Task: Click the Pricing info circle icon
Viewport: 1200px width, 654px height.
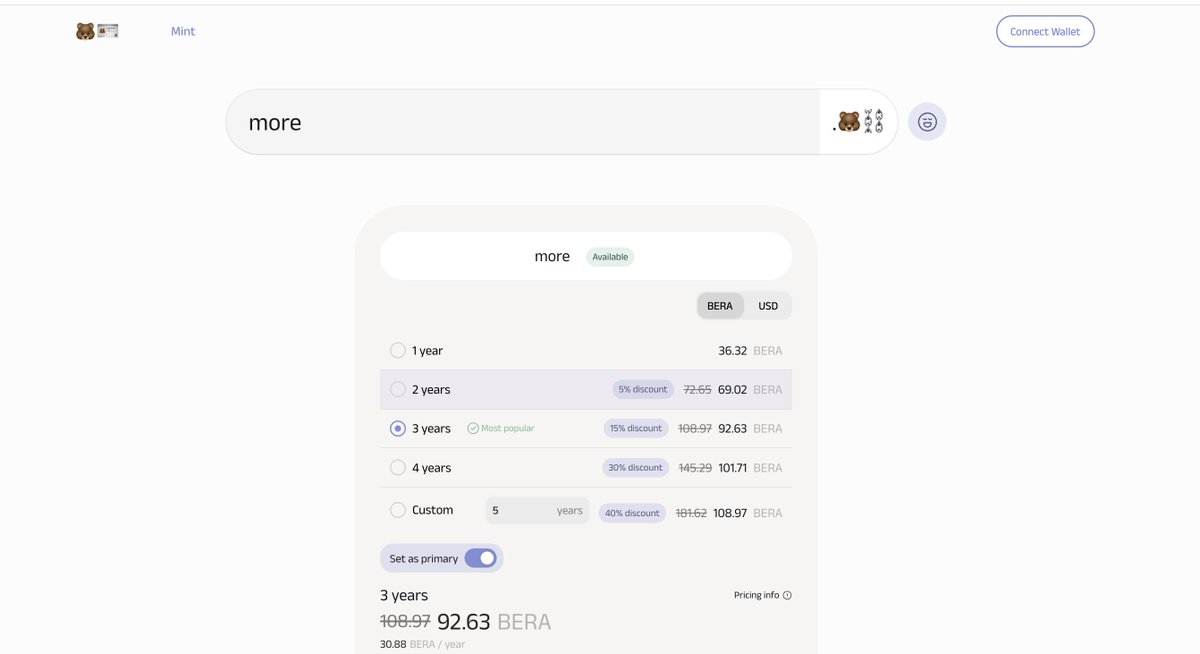Action: 787,595
